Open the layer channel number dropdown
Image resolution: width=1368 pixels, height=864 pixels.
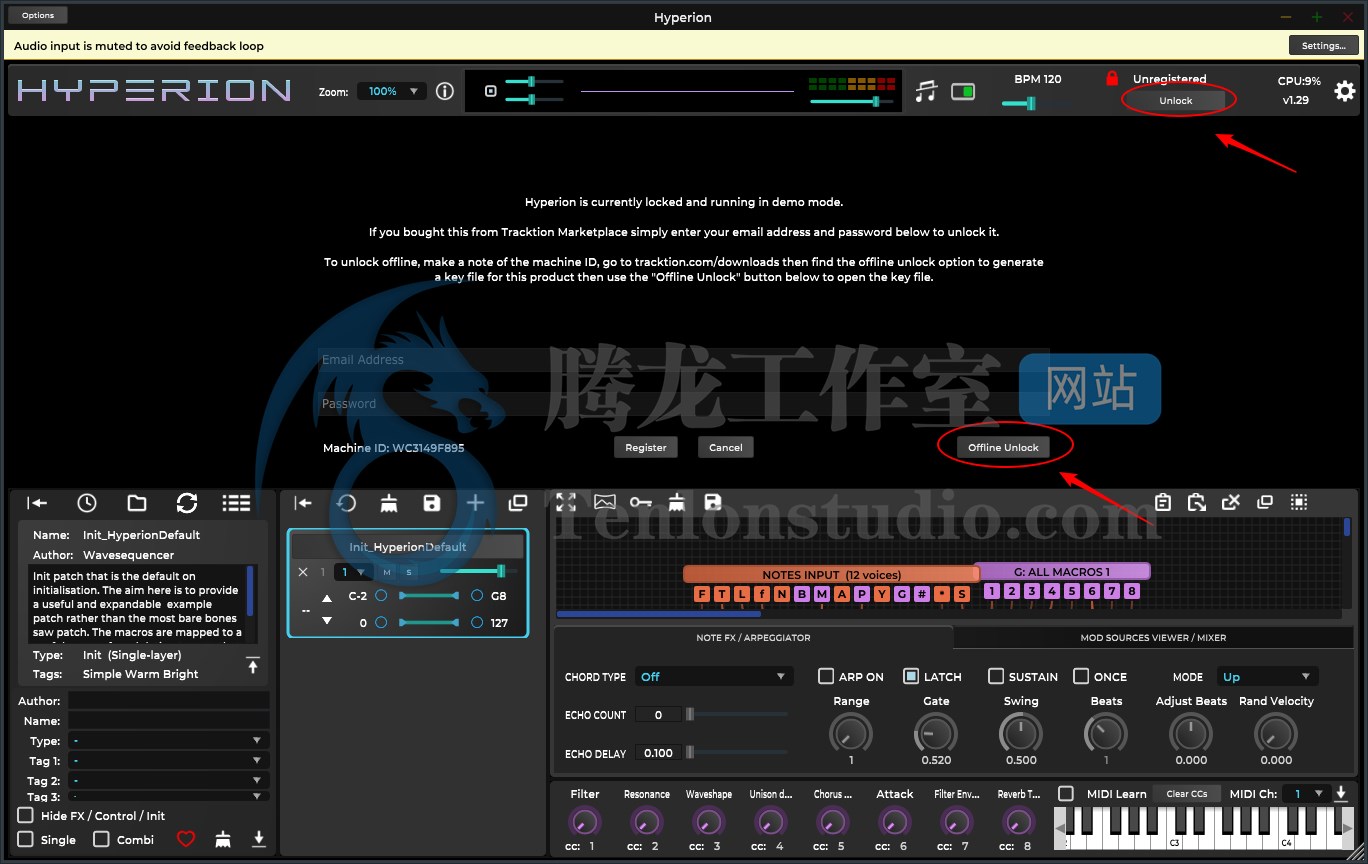pos(353,572)
